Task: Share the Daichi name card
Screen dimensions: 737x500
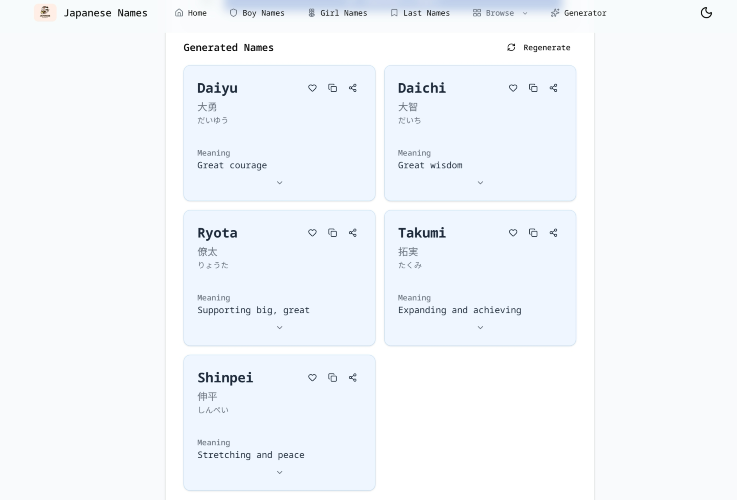Action: 553,88
